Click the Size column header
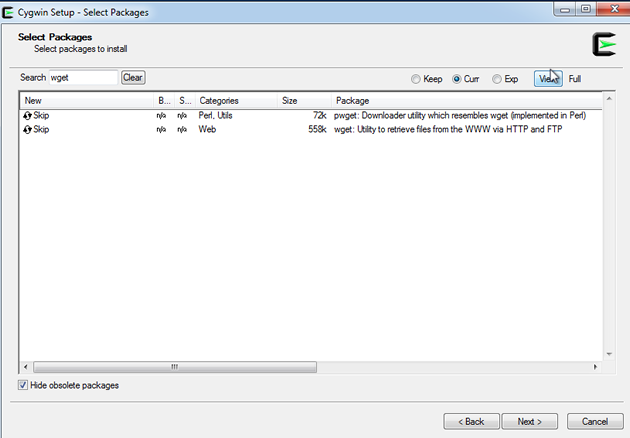 [304, 101]
